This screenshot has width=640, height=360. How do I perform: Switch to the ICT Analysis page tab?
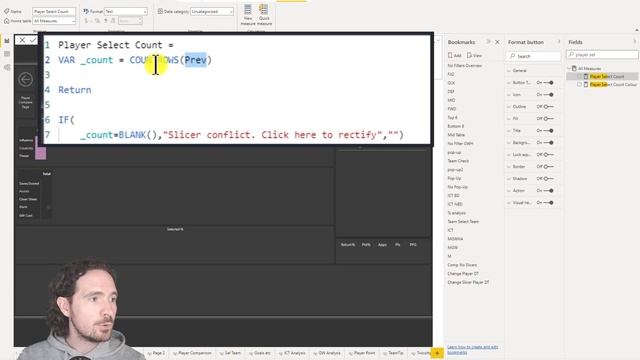pyautogui.click(x=292, y=353)
